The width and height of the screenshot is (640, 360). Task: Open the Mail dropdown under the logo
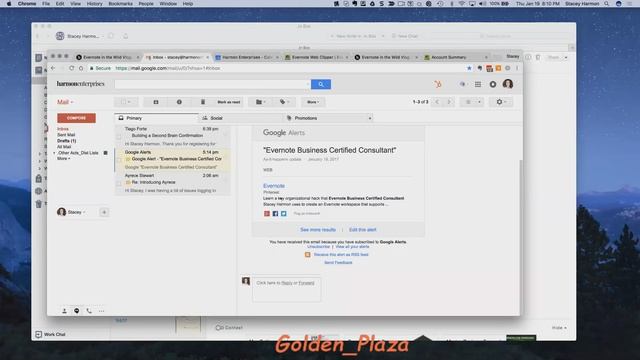point(65,102)
